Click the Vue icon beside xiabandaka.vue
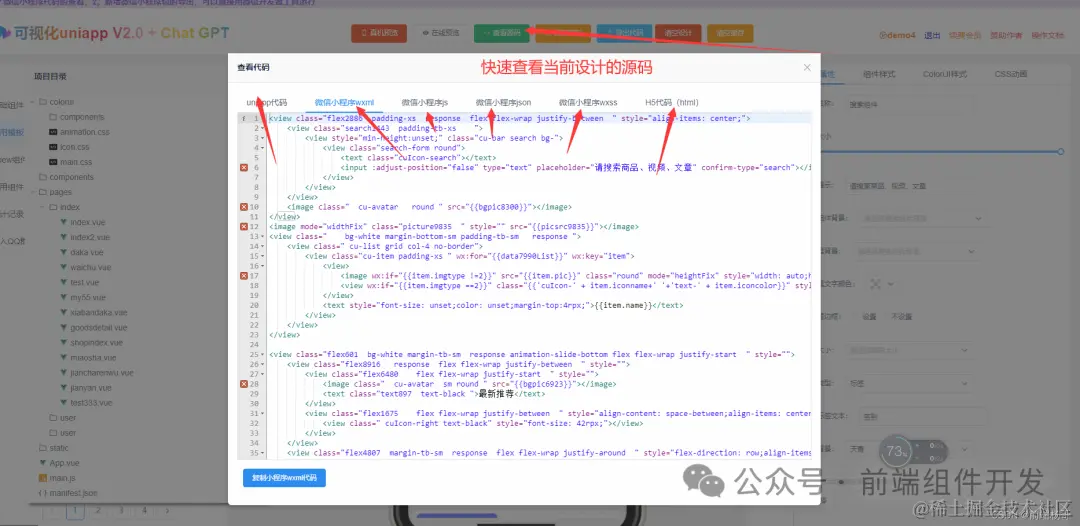 tap(64, 313)
